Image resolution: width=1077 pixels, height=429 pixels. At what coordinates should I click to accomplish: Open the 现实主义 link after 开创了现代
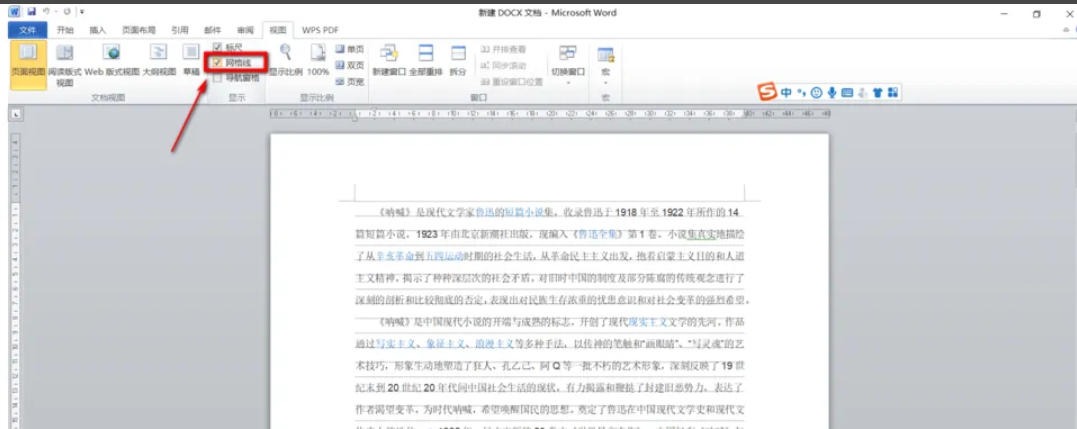click(648, 322)
